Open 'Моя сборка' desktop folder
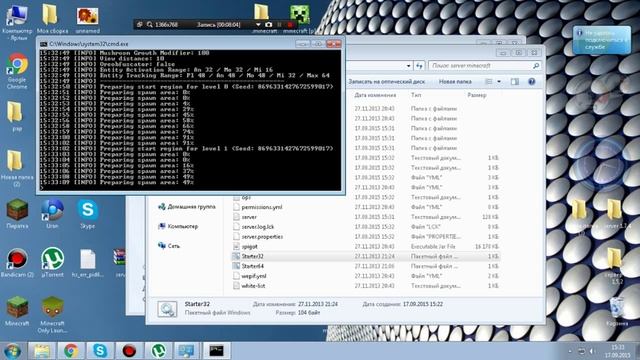The image size is (640, 360). click(52, 19)
